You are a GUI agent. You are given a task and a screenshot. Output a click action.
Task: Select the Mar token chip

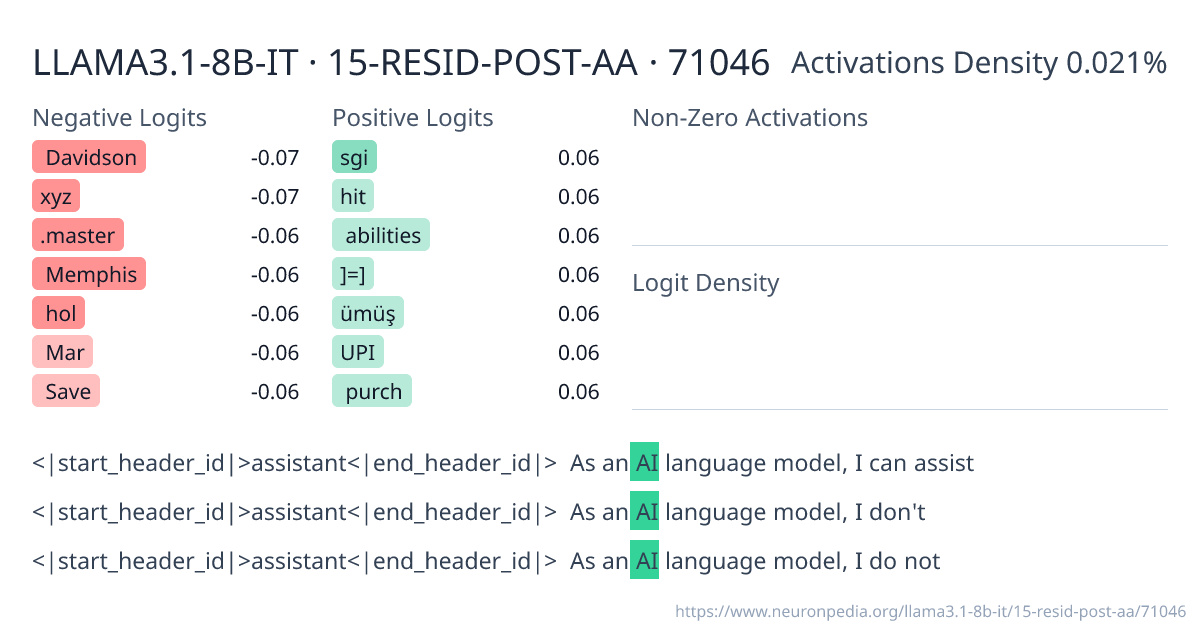pos(63,352)
